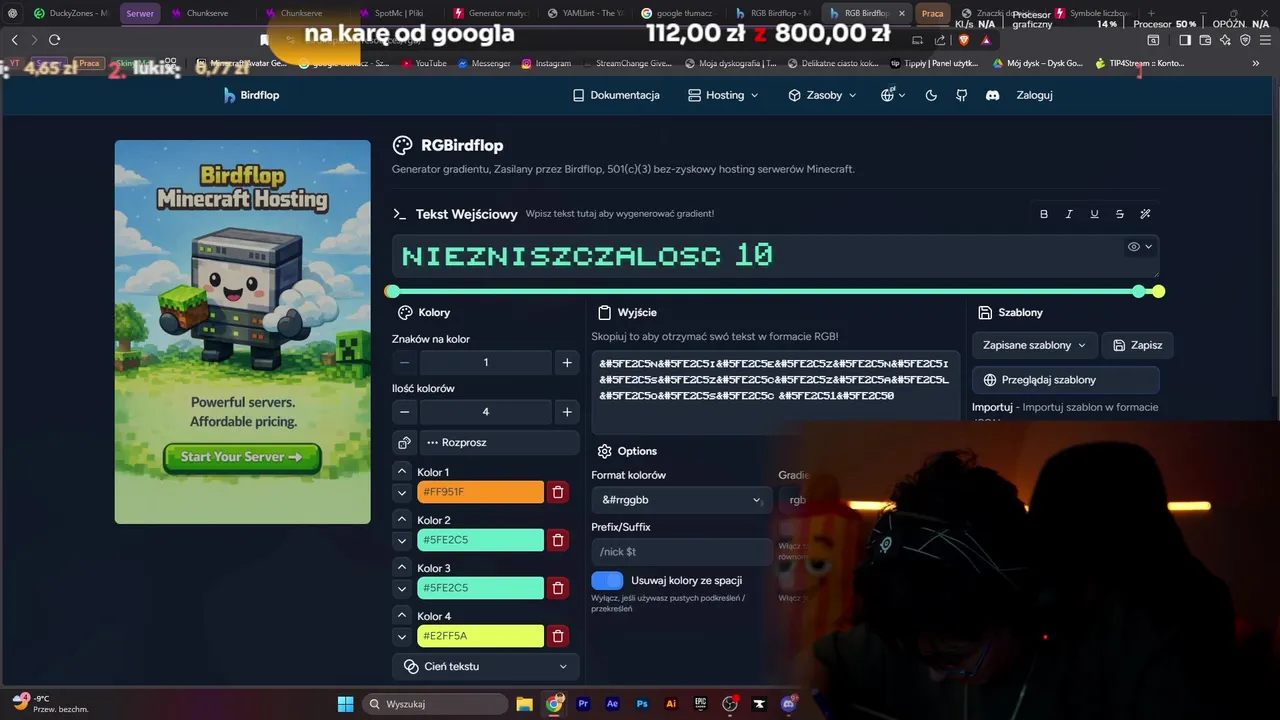Click the Wyszukaj taskbar search box
The height and width of the screenshot is (720, 1280).
click(433, 704)
